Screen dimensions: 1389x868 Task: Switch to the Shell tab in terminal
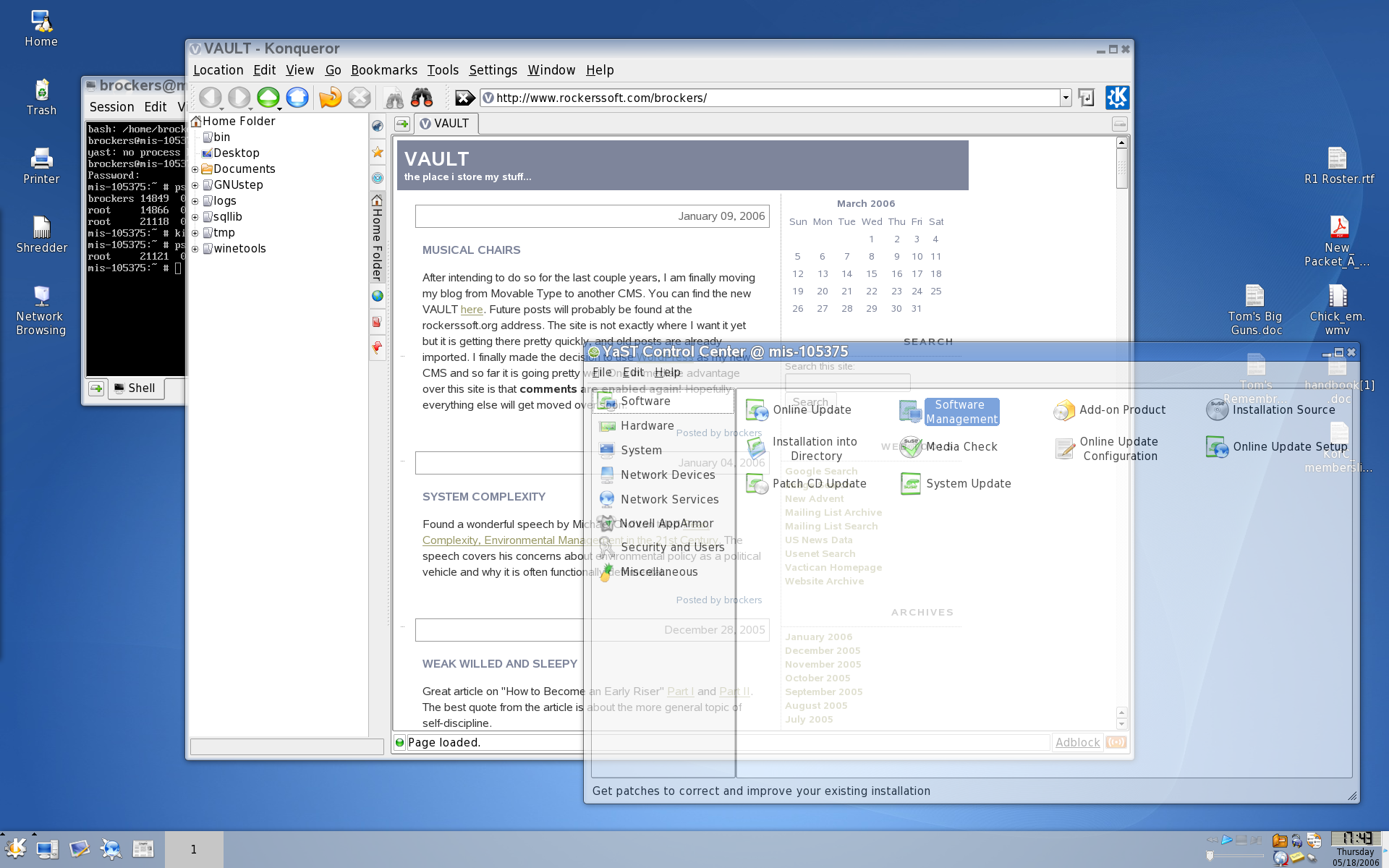point(135,388)
